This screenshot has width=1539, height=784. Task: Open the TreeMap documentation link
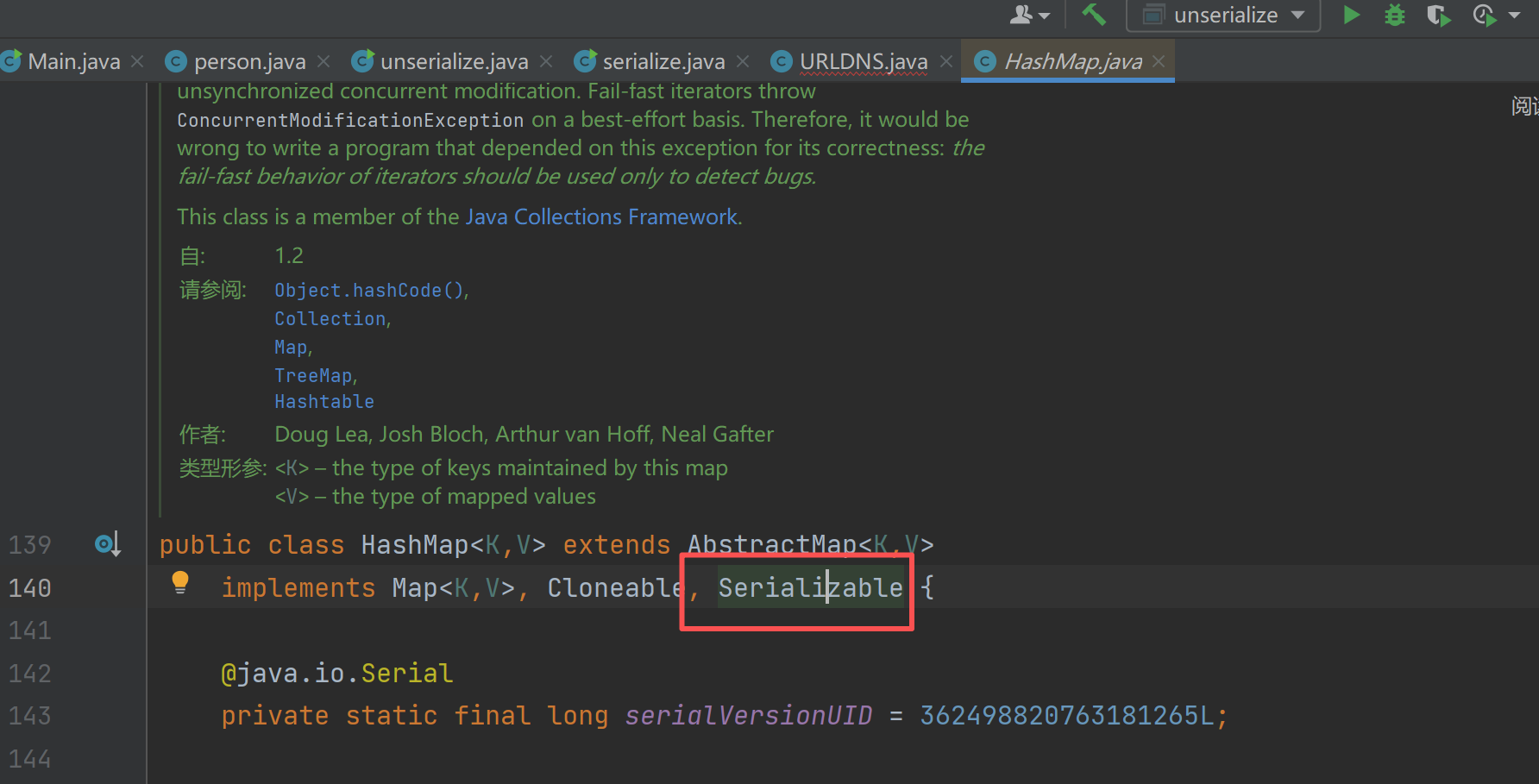313,376
